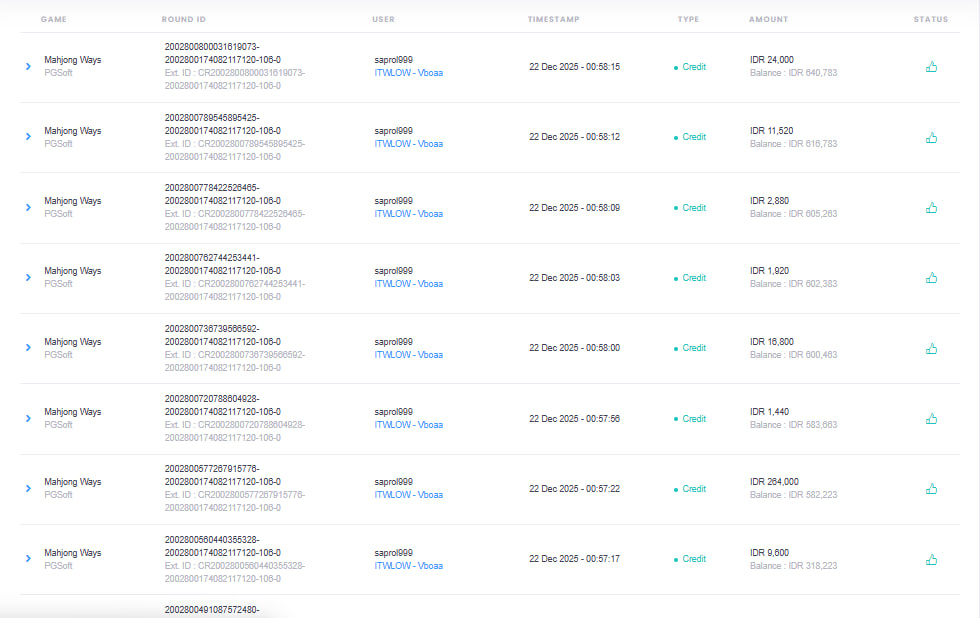Image resolution: width=980 pixels, height=618 pixels.
Task: Click the timestamp 22 Dec 2025 - 00:58:03
Action: (x=574, y=278)
